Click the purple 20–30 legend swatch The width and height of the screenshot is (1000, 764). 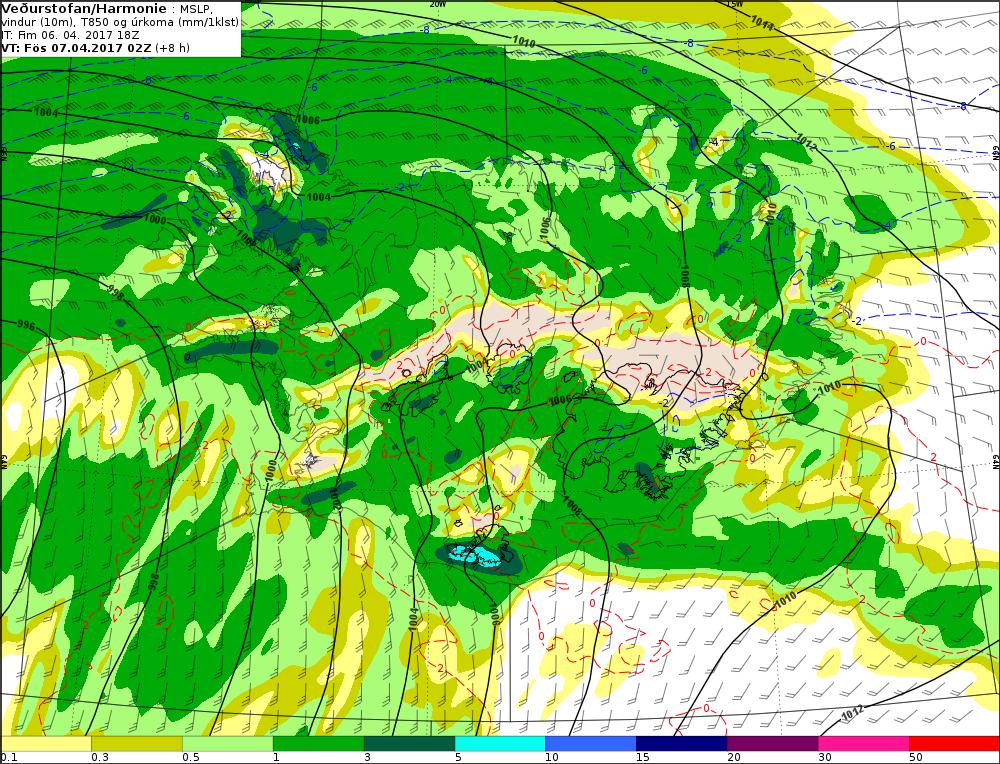(x=772, y=744)
